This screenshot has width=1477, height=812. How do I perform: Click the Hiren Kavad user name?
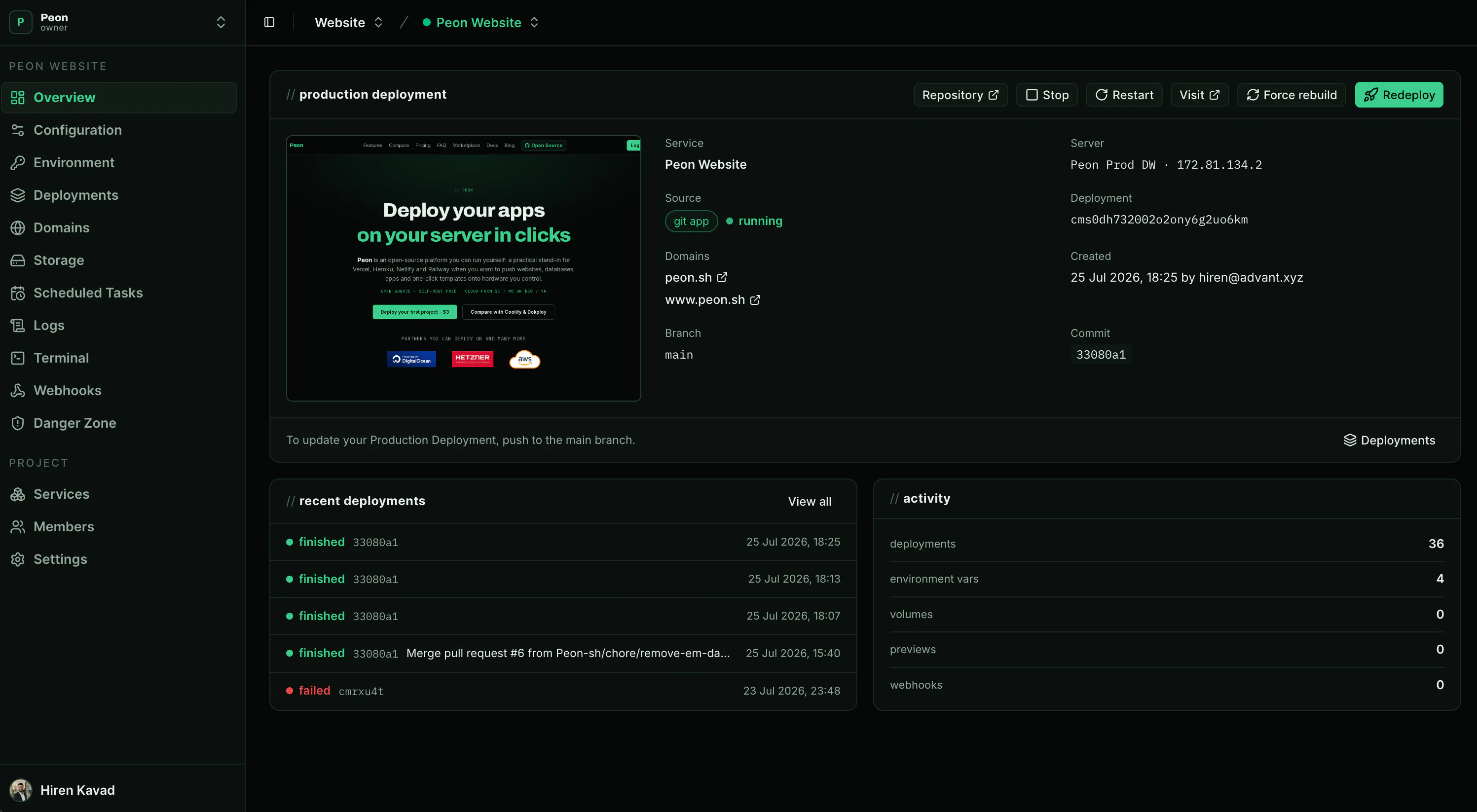click(77, 790)
